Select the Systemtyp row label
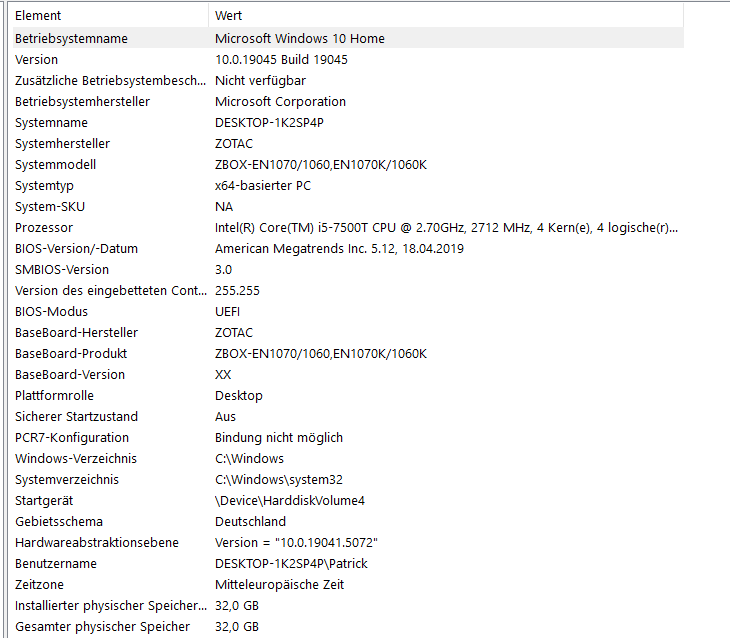The width and height of the screenshot is (730, 638). pyautogui.click(x=44, y=185)
